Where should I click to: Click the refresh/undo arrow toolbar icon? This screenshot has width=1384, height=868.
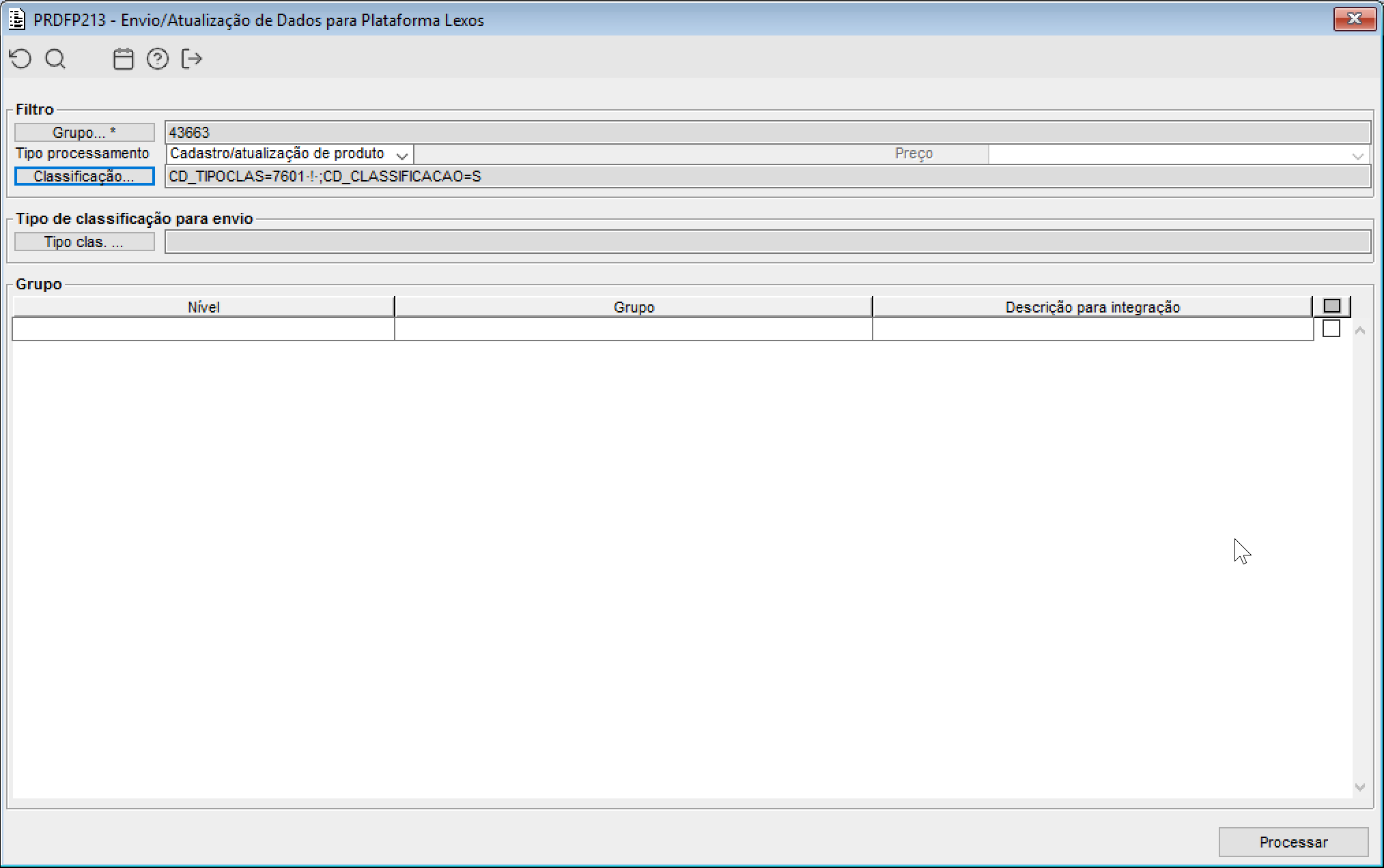20,59
